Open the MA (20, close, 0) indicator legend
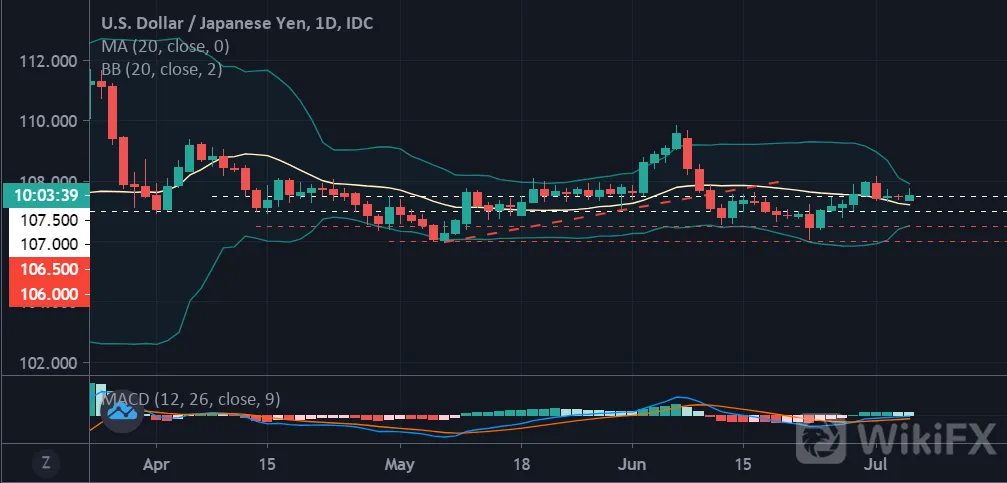The image size is (1007, 483). 165,46
